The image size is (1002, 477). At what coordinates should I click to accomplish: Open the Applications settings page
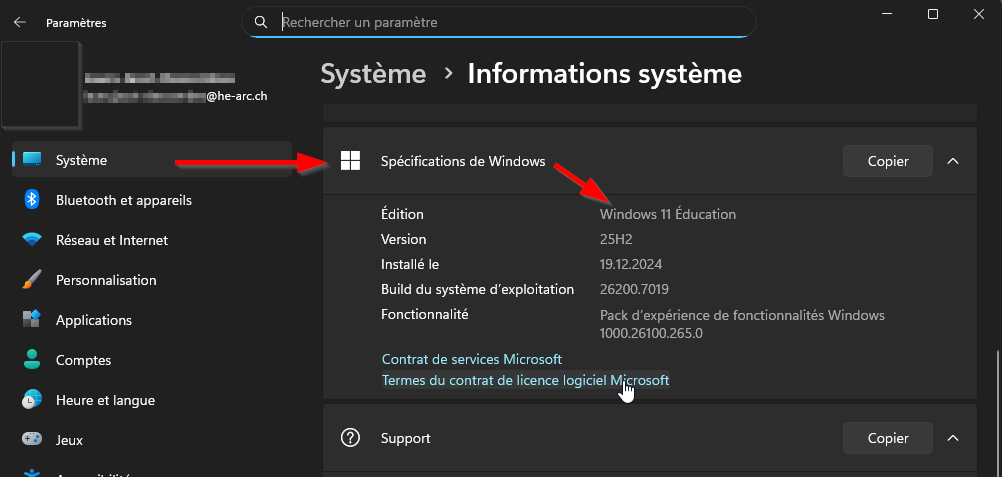[93, 320]
